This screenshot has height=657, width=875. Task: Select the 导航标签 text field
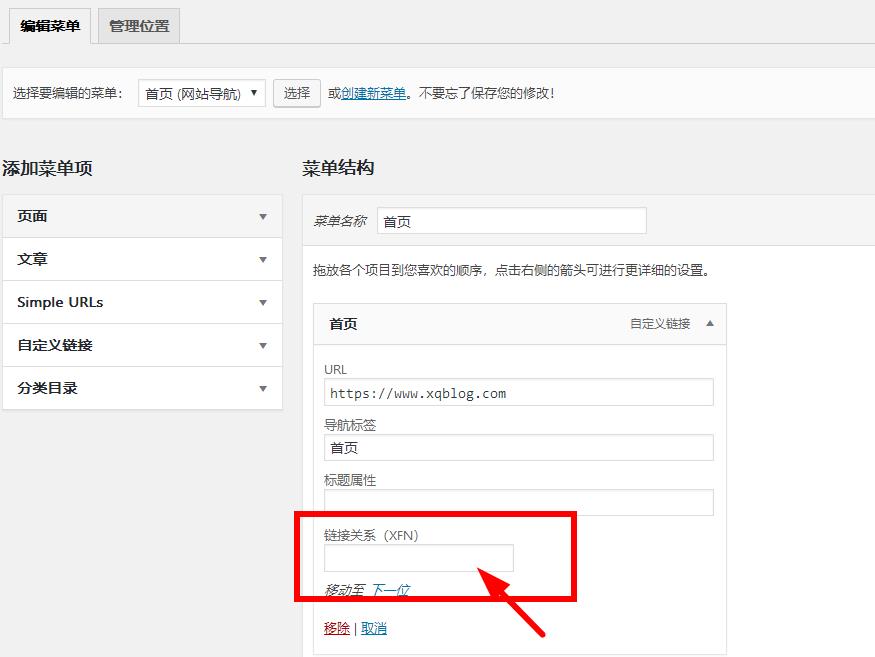518,447
